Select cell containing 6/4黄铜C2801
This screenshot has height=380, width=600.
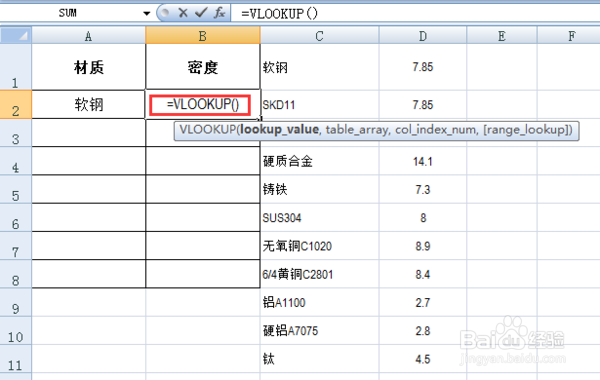pos(320,274)
